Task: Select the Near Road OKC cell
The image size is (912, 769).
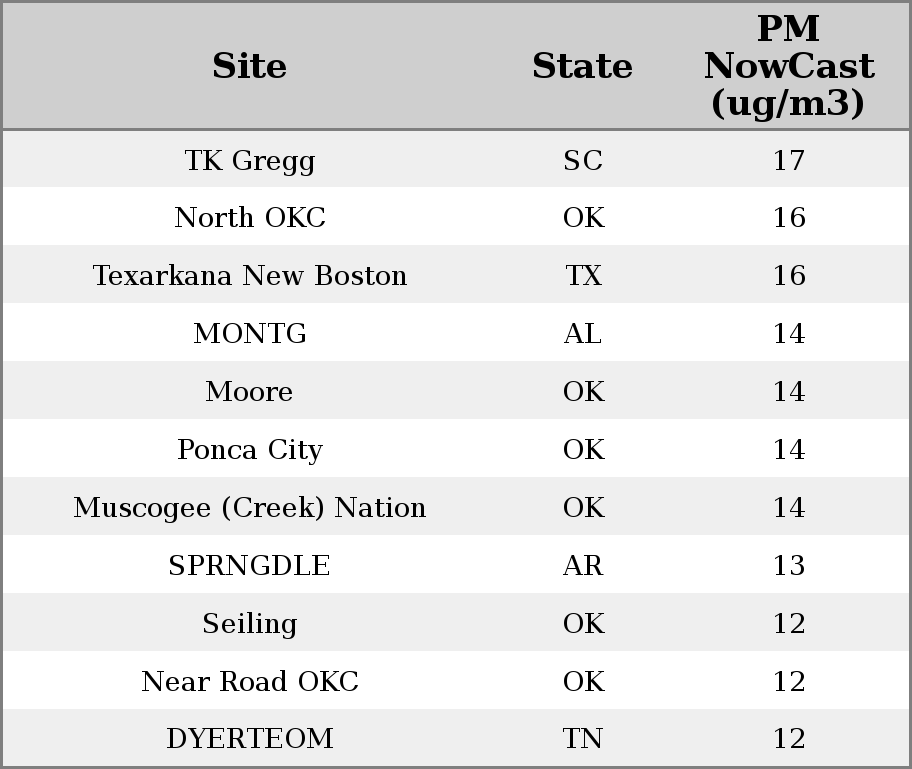Action: pos(250,682)
